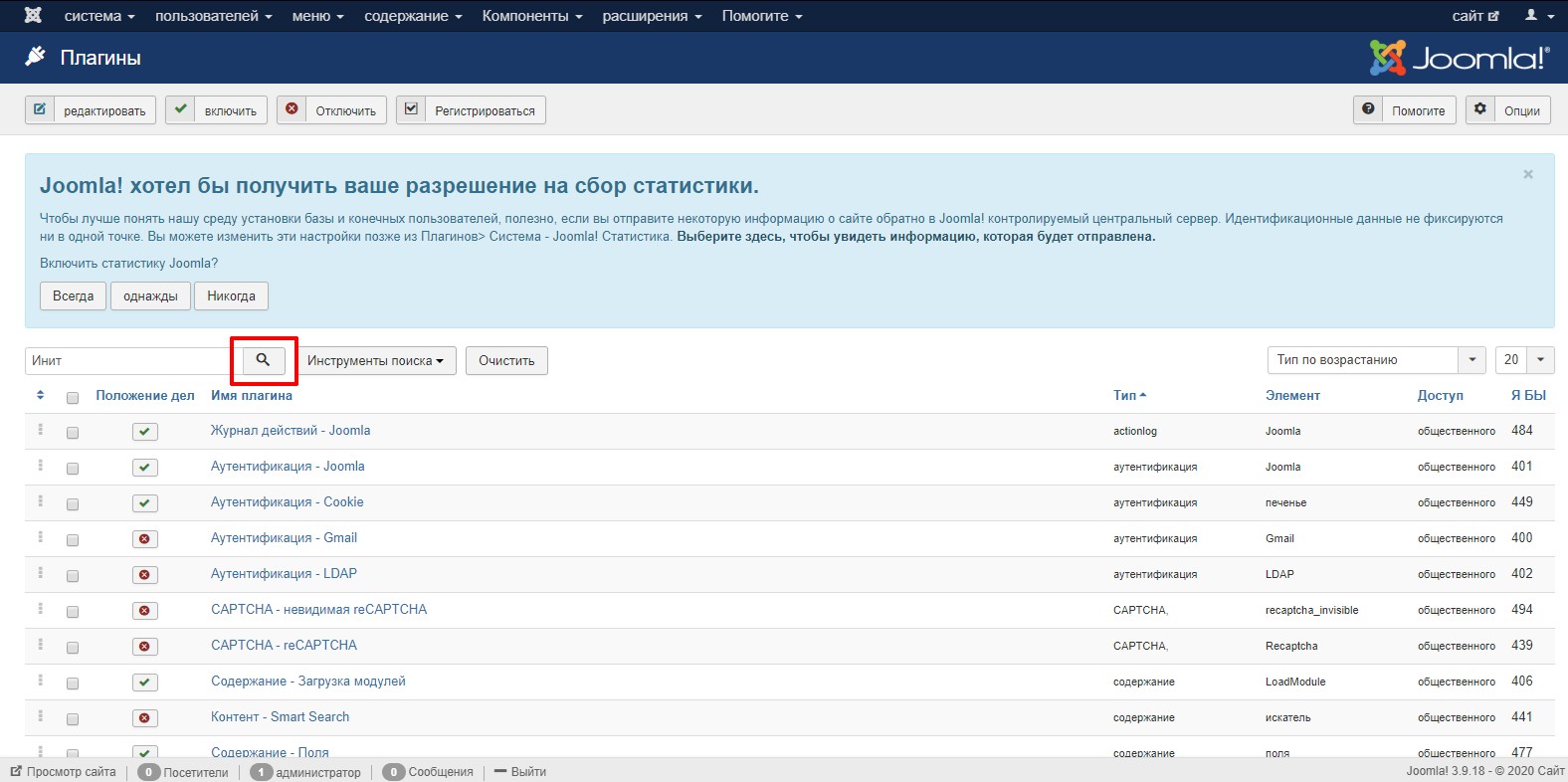Viewport: 1568px width, 782px height.
Task: Open the Опции settings button
Action: (x=1509, y=109)
